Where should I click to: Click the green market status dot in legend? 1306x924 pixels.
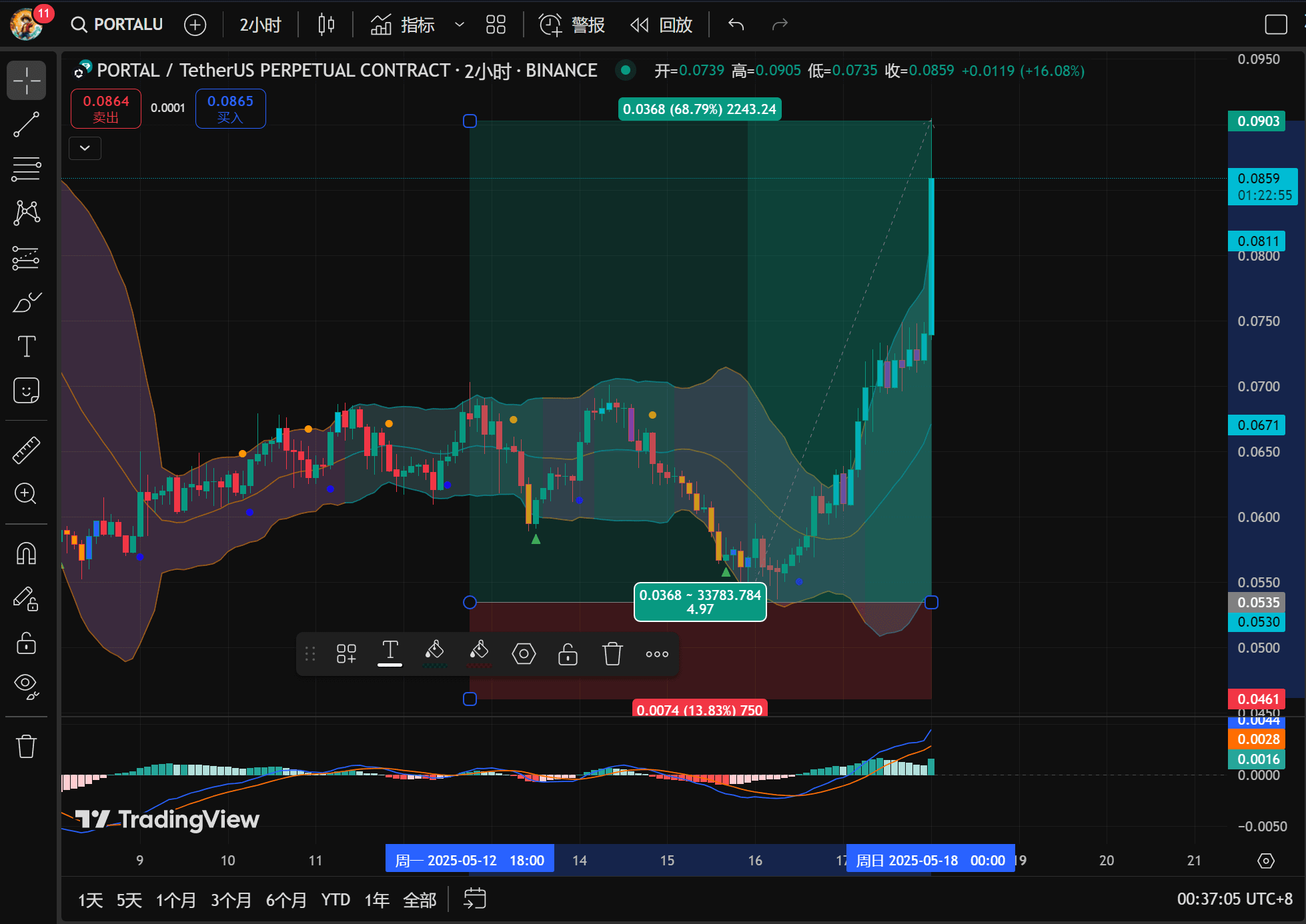[626, 70]
